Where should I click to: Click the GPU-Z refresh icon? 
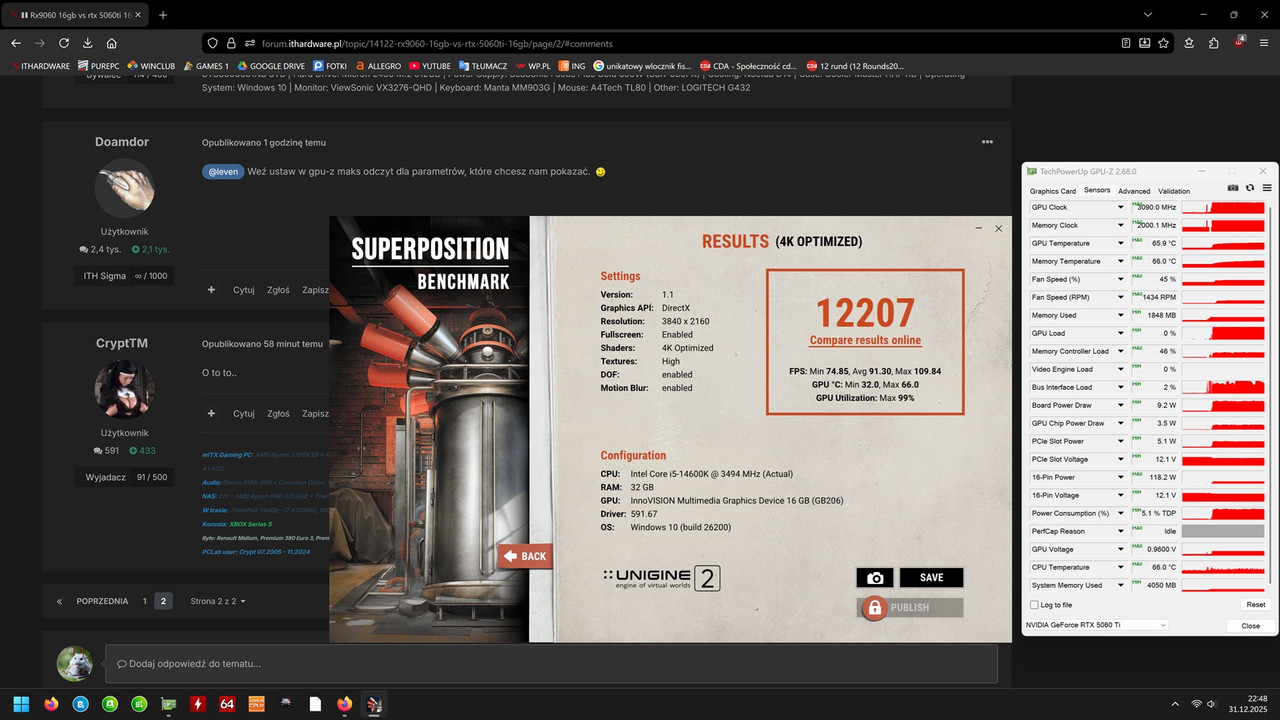pyautogui.click(x=1250, y=188)
